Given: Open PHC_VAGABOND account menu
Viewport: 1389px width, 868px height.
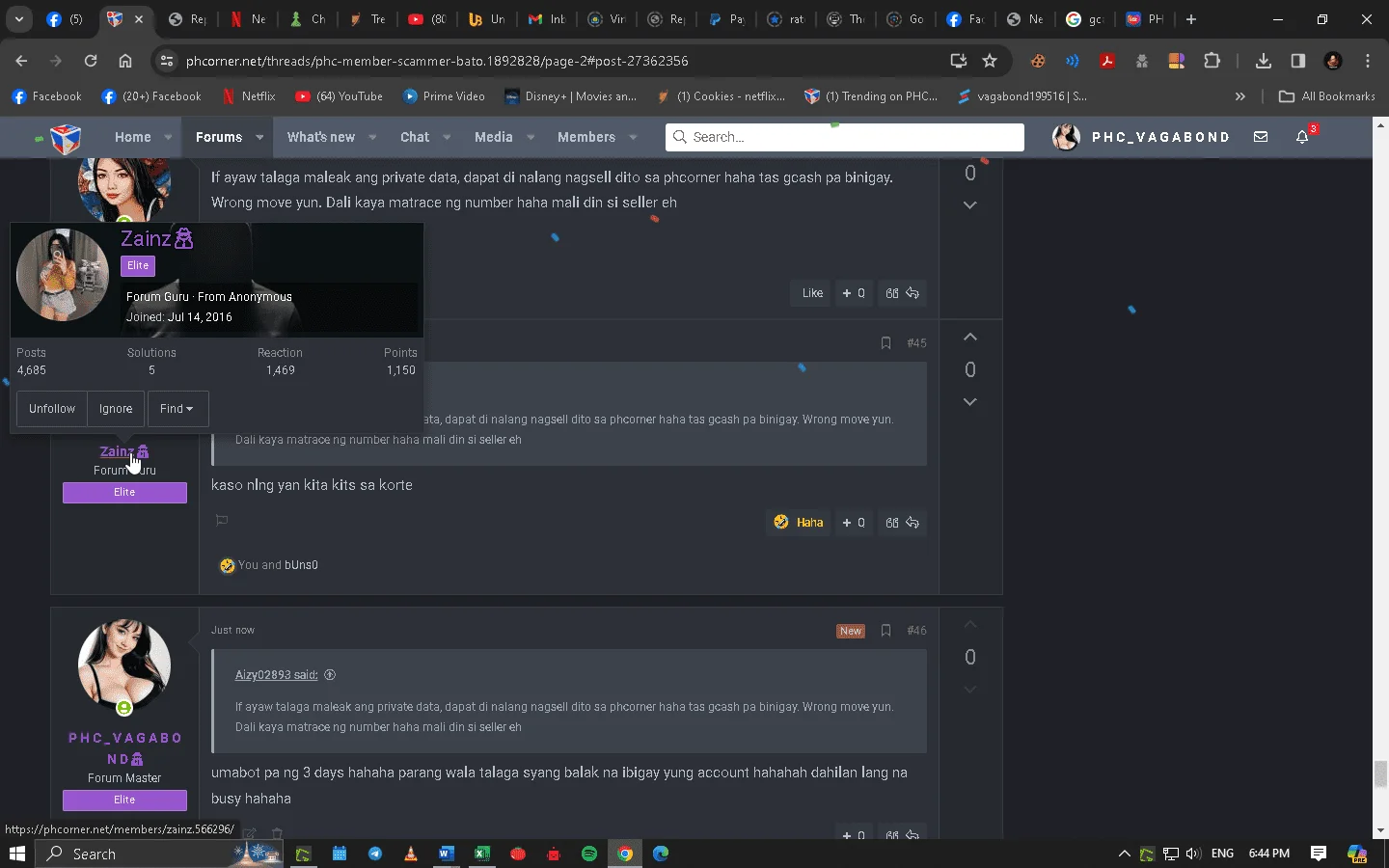Looking at the screenshot, I should click(x=1142, y=137).
